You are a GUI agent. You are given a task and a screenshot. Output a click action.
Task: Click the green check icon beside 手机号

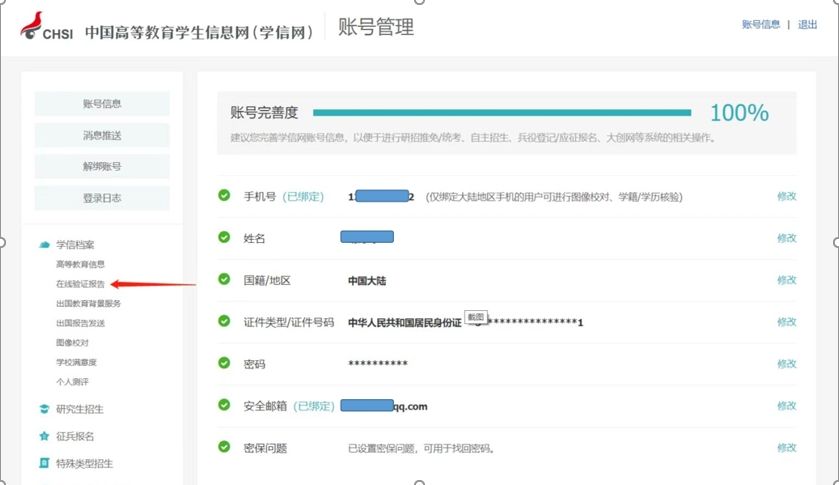click(x=224, y=195)
